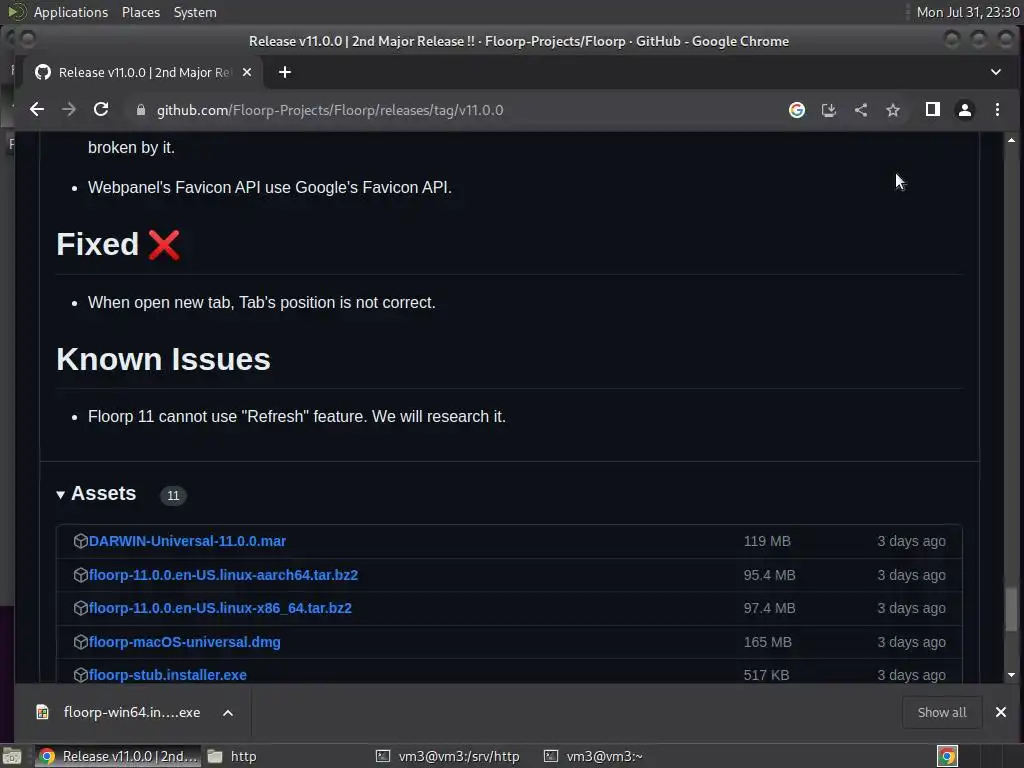Switch to Chrome Release window in taskbar
This screenshot has width=1024, height=768.
coord(119,756)
